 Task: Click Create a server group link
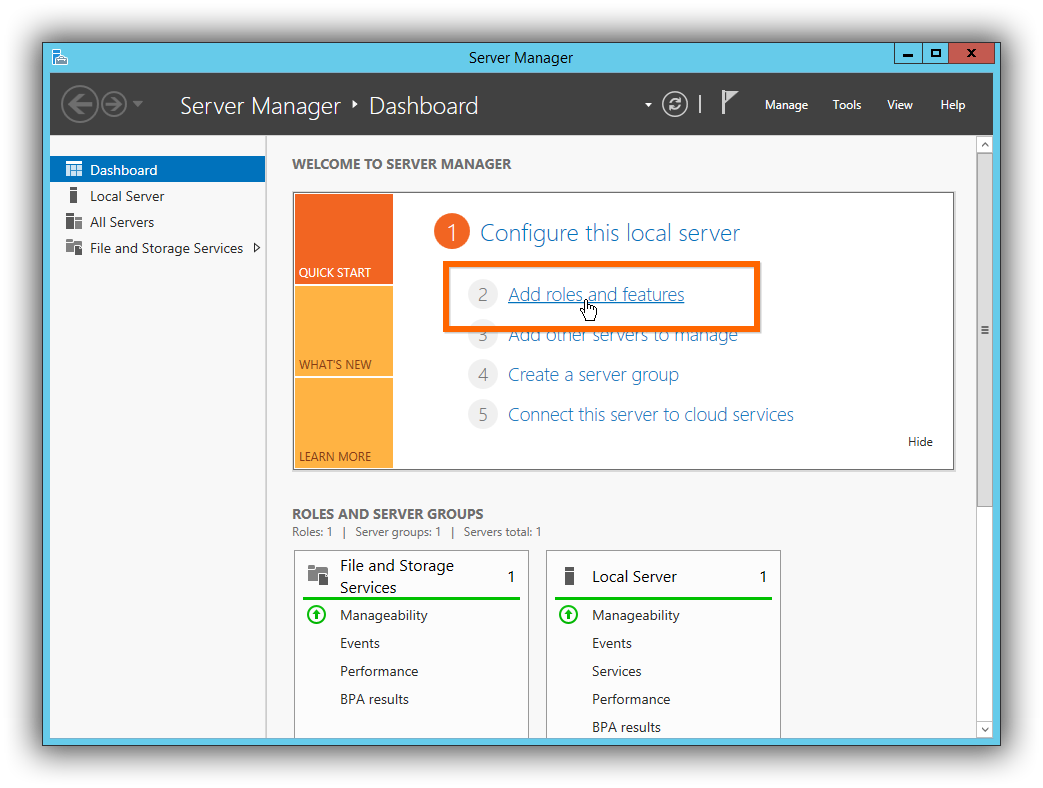(x=593, y=375)
